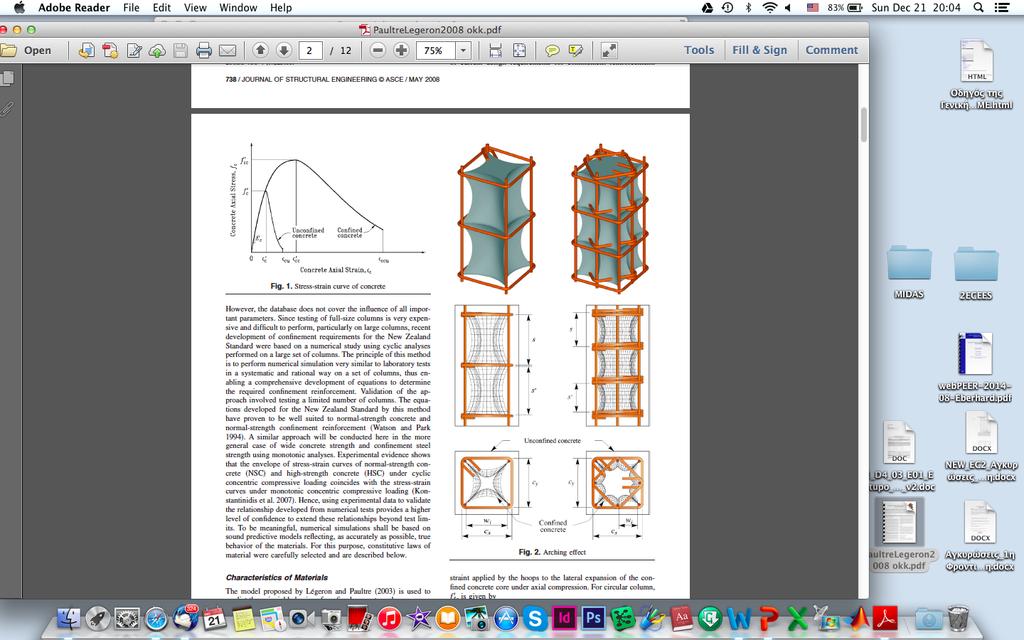Screen dimensions: 1024x640
Task: Open Finder from the dock
Action: (x=69, y=618)
